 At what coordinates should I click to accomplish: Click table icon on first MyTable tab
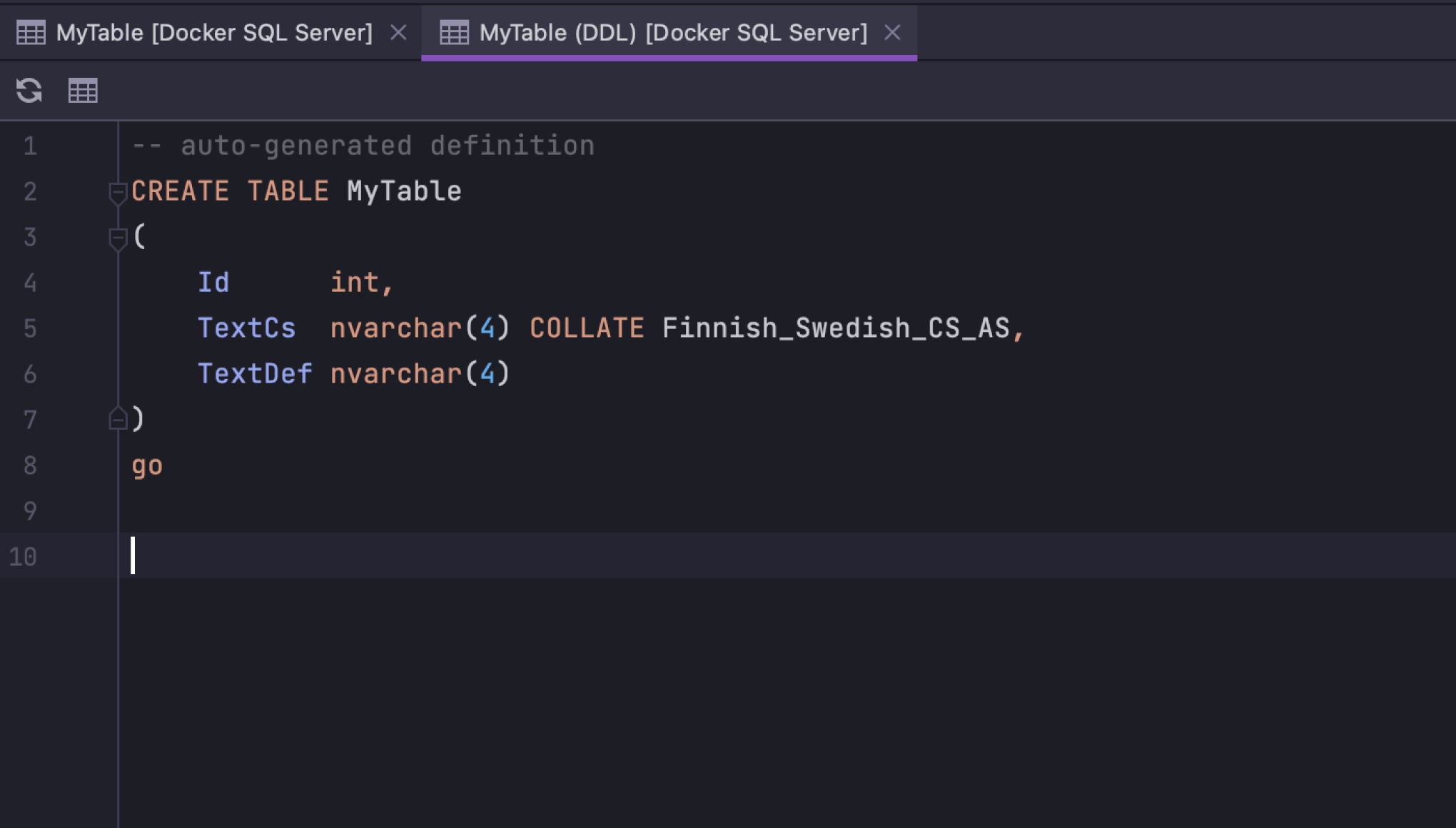[x=31, y=33]
